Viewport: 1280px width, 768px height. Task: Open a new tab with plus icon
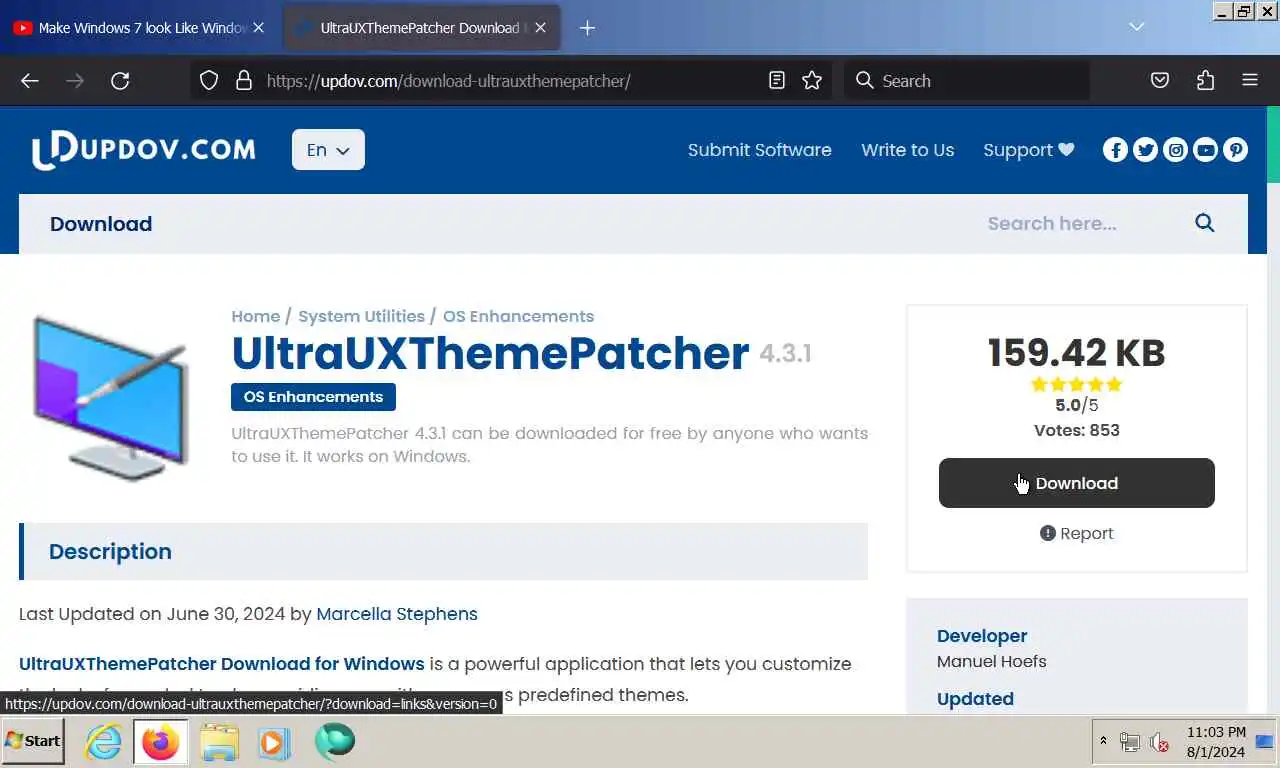pos(587,28)
